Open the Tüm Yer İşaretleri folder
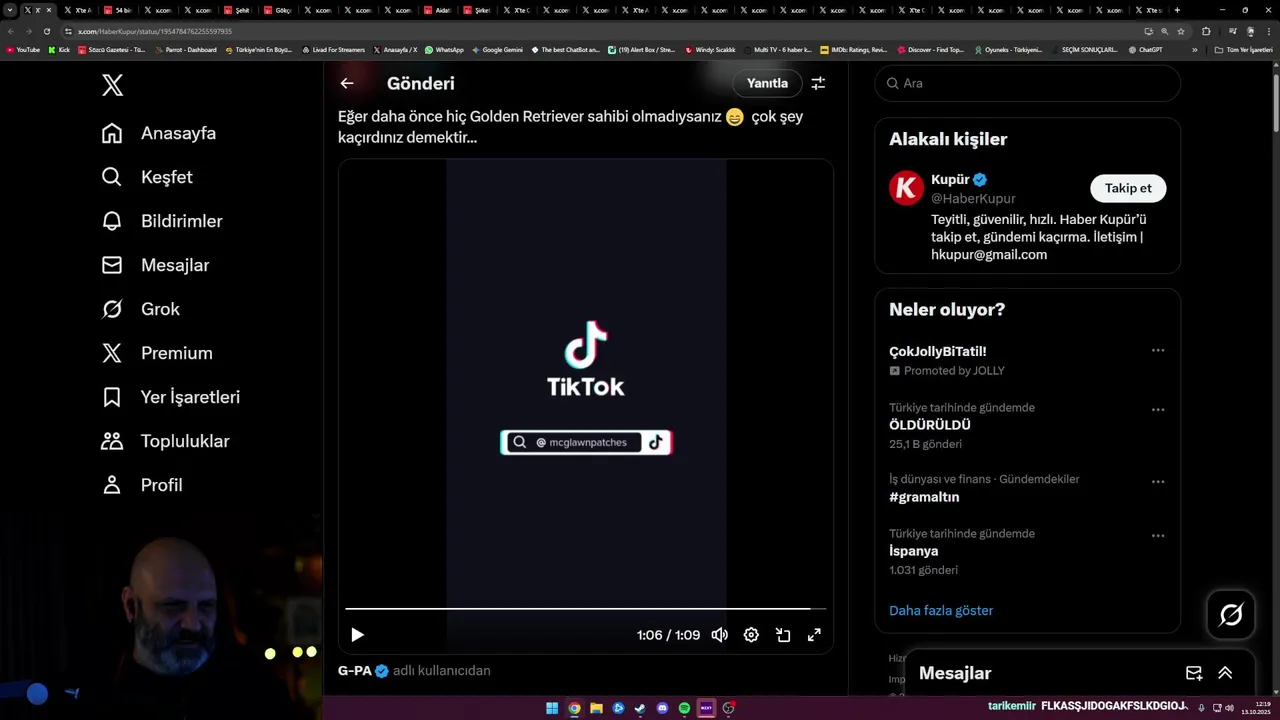The height and width of the screenshot is (720, 1280). point(1243,49)
